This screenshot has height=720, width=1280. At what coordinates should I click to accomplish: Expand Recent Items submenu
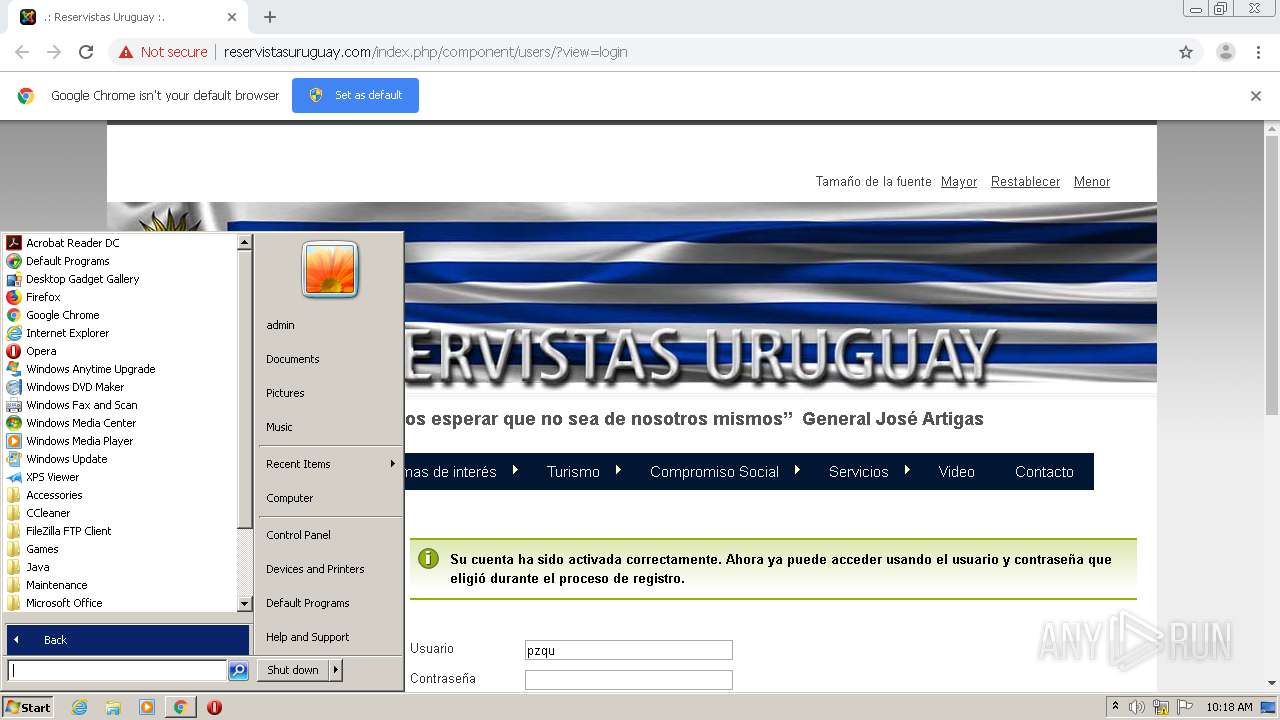click(x=330, y=464)
